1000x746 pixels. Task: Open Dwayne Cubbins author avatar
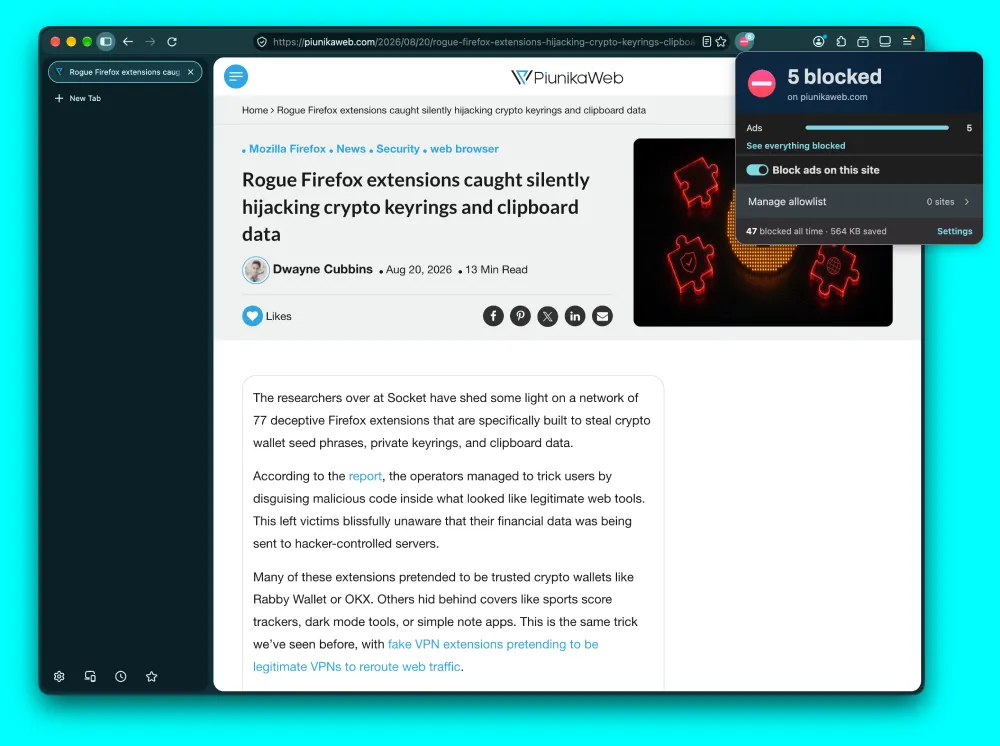click(256, 270)
